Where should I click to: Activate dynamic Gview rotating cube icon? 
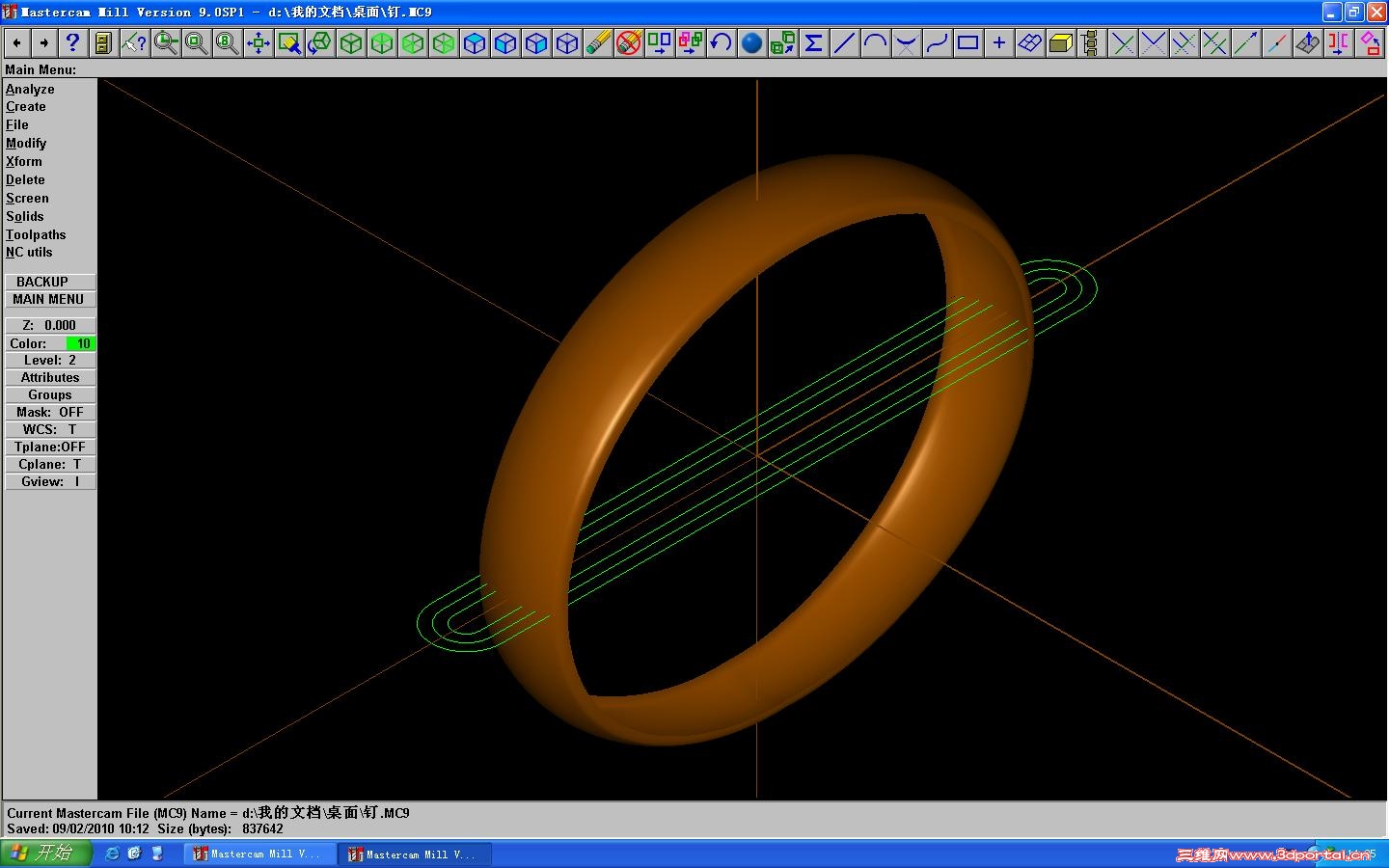coord(319,42)
